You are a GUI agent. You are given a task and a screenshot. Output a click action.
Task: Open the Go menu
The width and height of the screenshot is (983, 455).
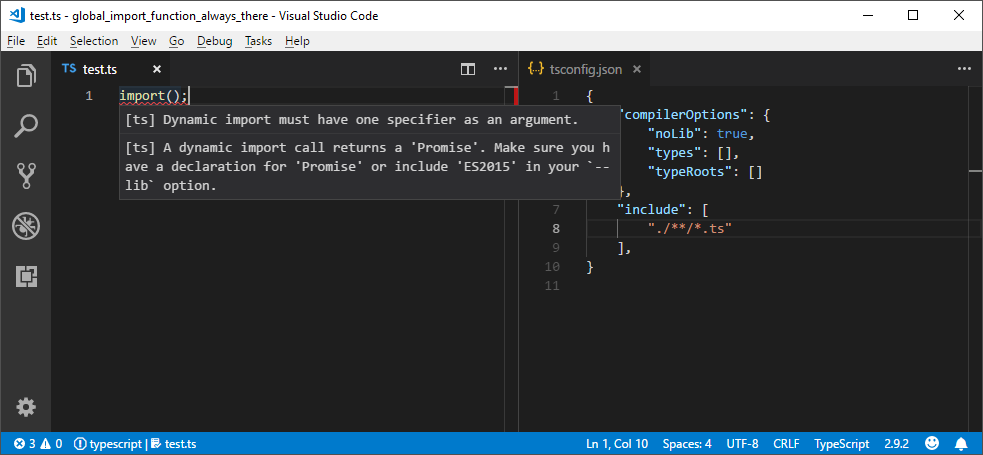coord(176,41)
